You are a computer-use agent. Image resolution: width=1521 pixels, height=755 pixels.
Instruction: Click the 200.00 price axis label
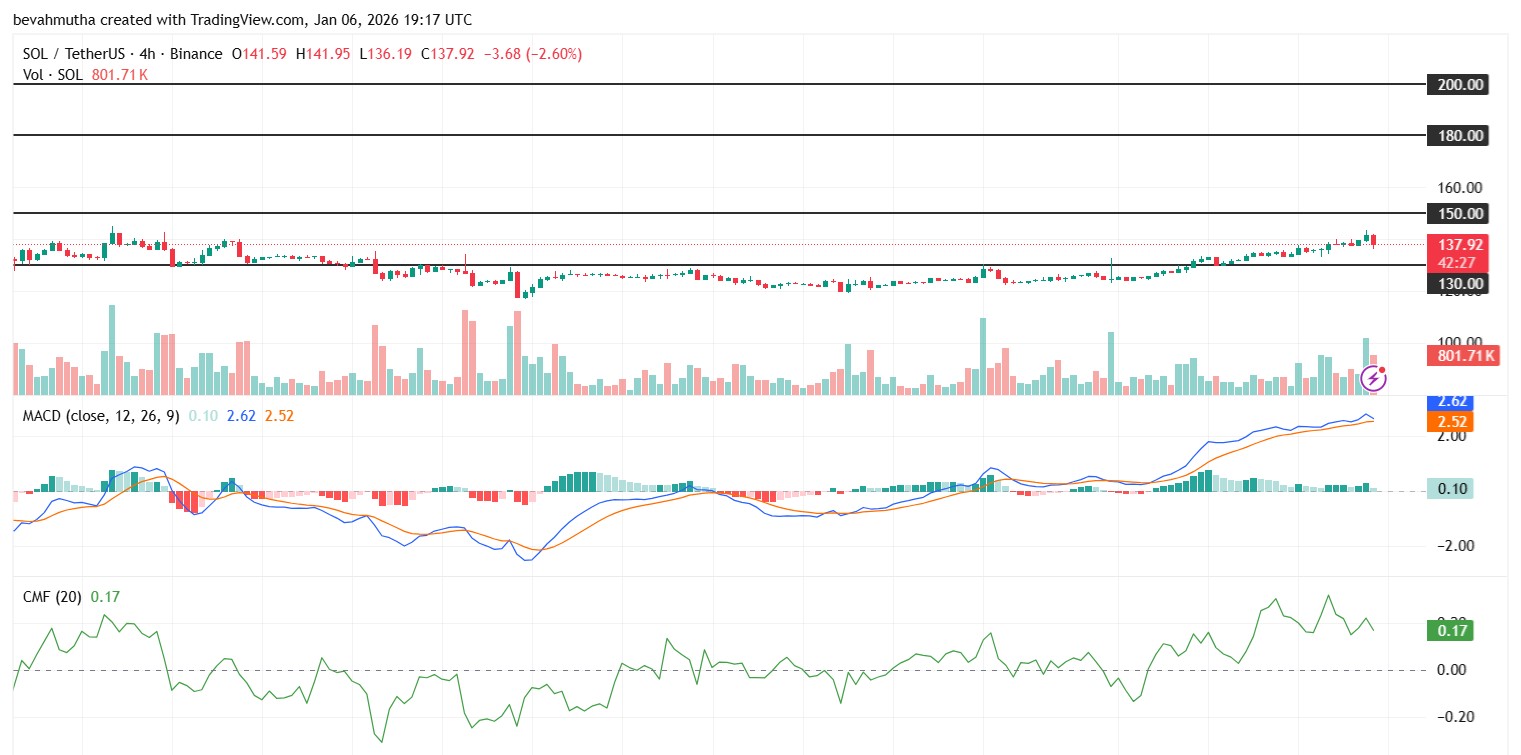[x=1460, y=85]
